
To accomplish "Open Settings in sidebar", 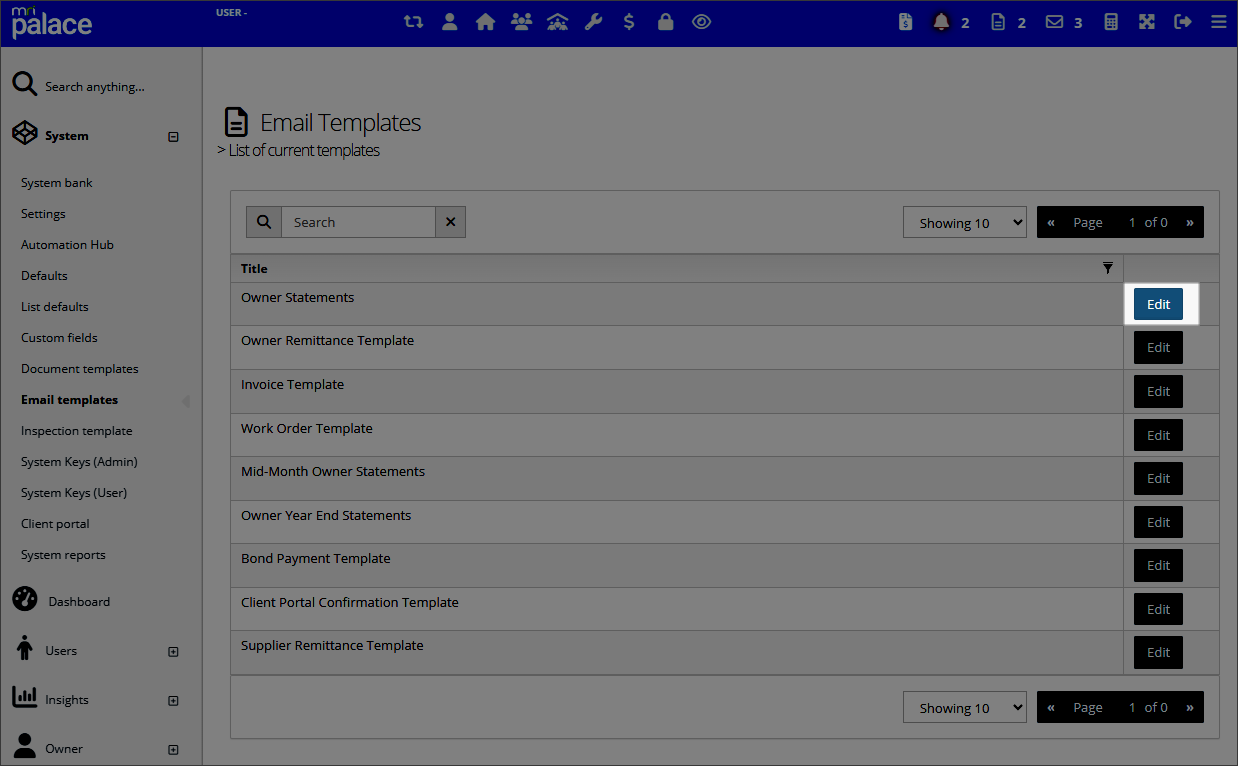I will pos(43,214).
